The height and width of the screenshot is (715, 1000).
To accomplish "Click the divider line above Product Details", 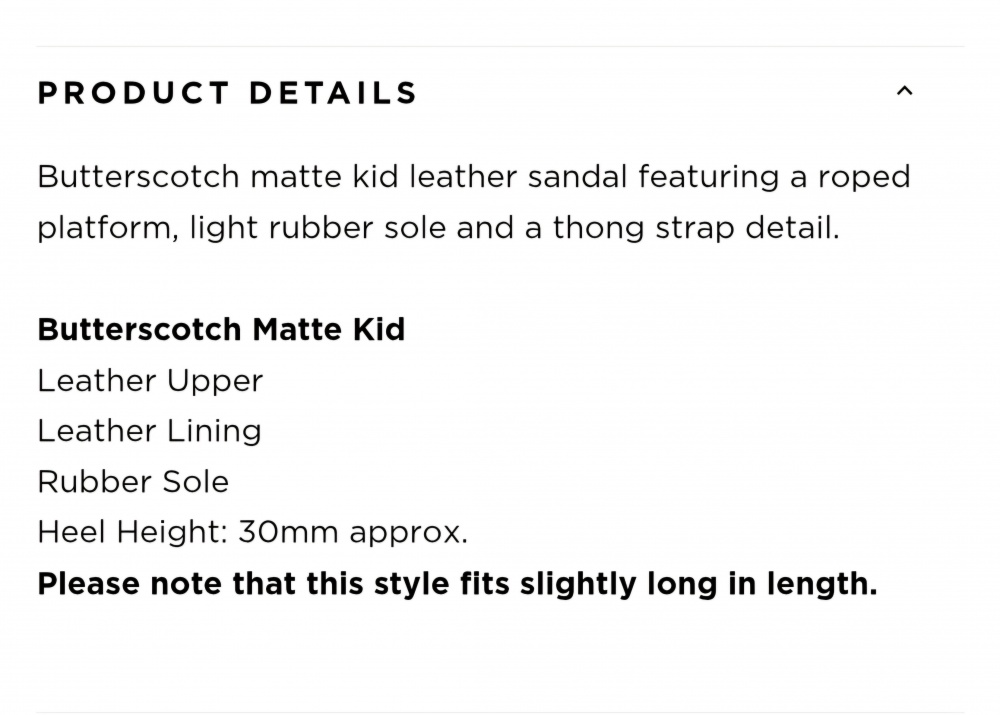I will pyautogui.click(x=500, y=46).
